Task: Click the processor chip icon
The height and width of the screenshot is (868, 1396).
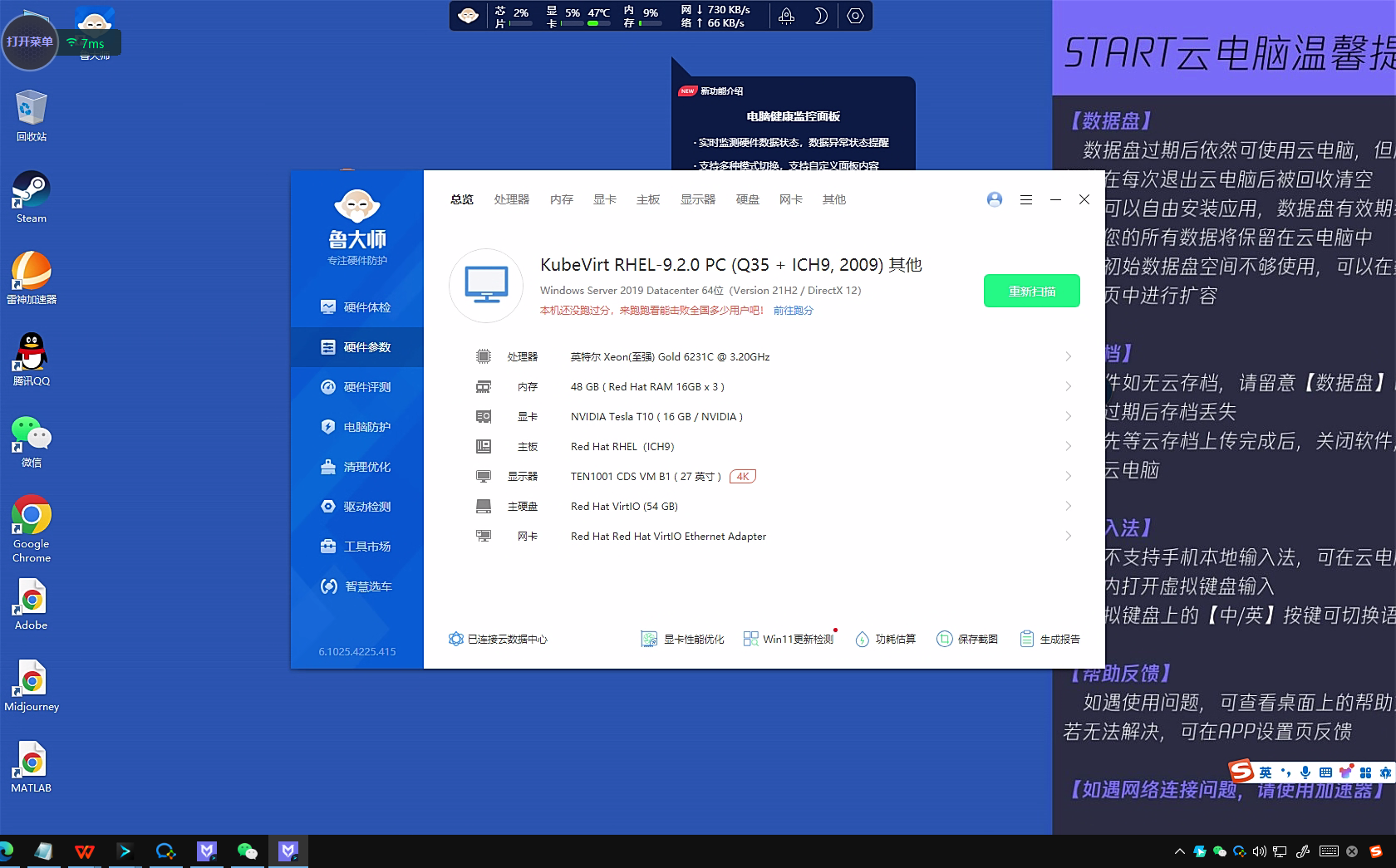Action: [483, 357]
